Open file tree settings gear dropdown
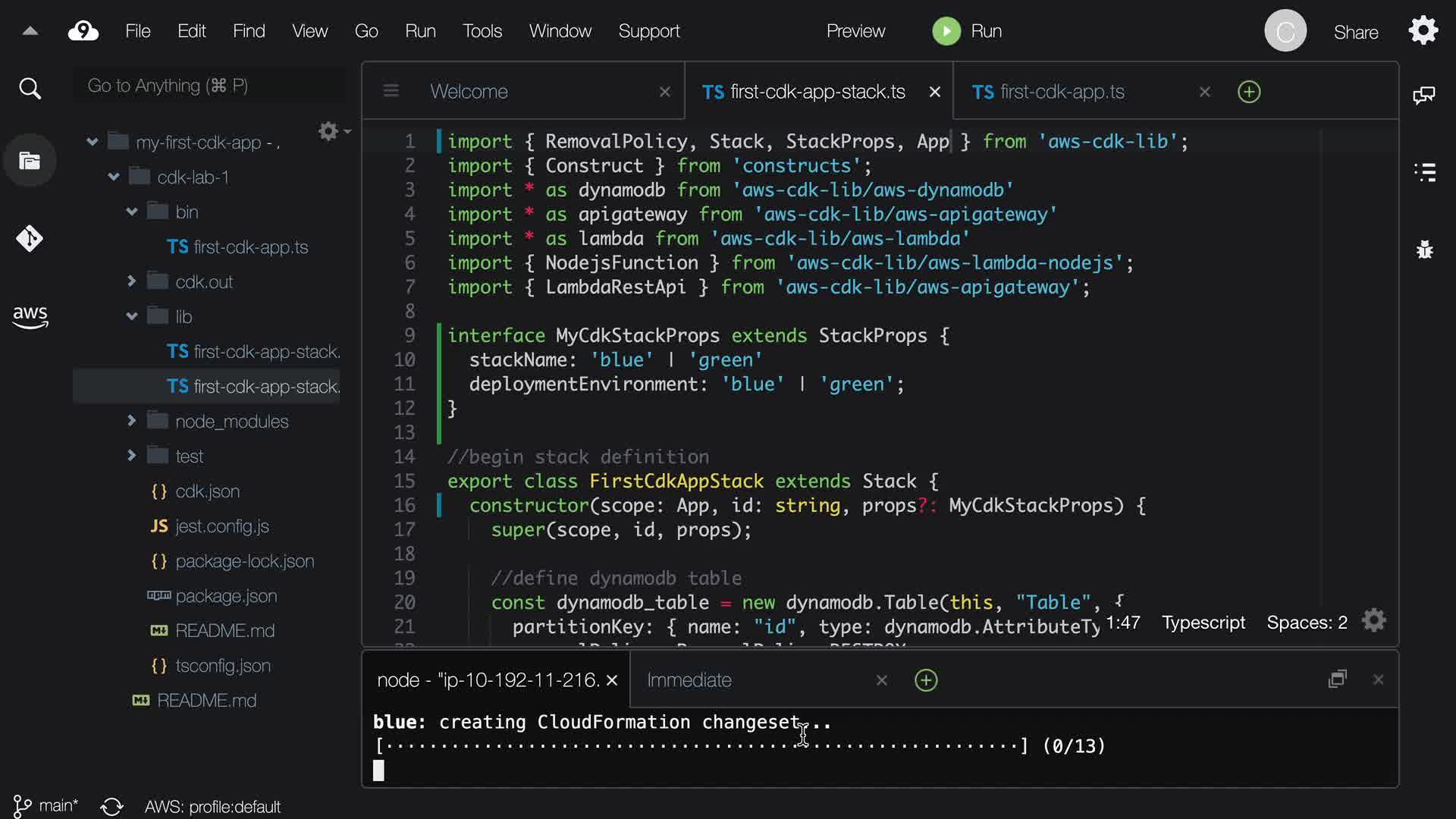The height and width of the screenshot is (819, 1456). (332, 132)
